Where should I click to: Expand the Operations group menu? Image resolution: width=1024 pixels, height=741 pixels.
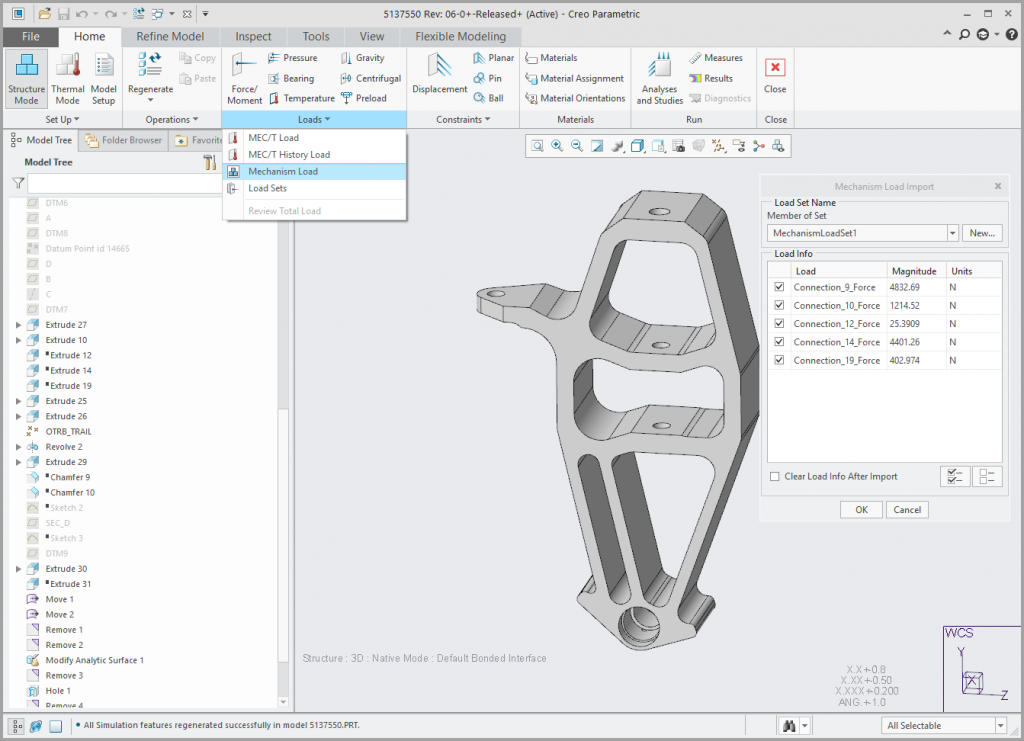(172, 119)
